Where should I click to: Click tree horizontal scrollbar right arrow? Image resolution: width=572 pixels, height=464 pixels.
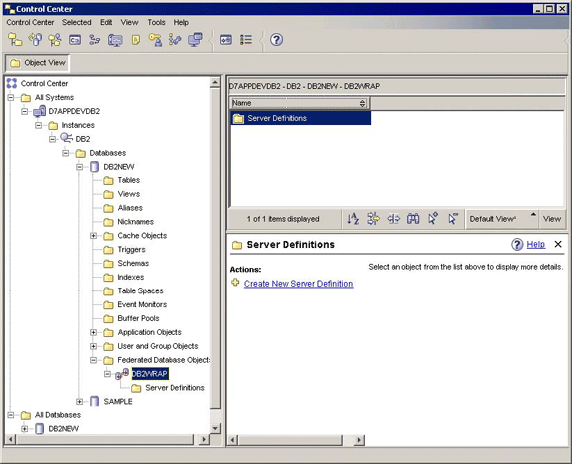click(204, 440)
